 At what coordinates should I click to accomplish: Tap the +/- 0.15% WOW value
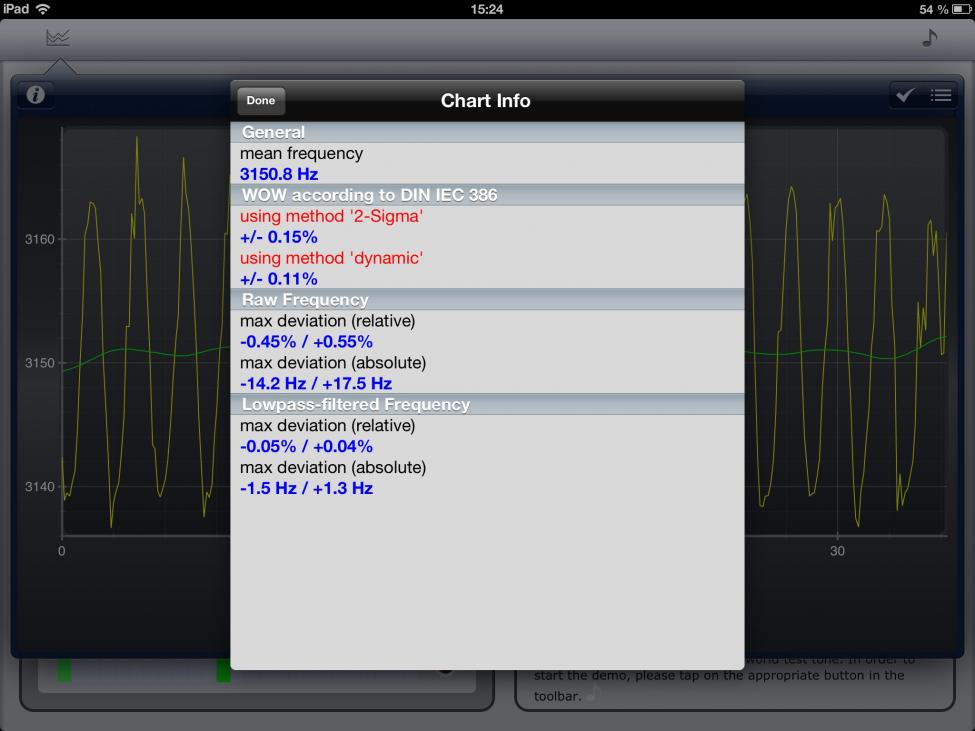pos(279,237)
